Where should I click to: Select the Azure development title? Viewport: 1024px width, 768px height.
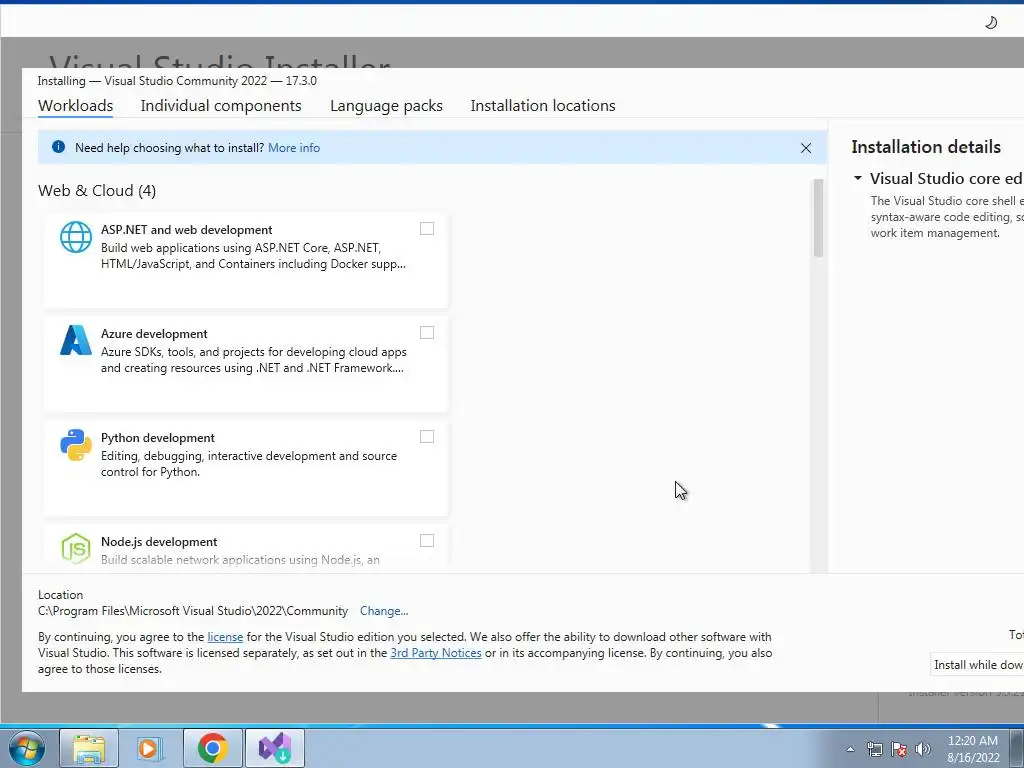154,334
